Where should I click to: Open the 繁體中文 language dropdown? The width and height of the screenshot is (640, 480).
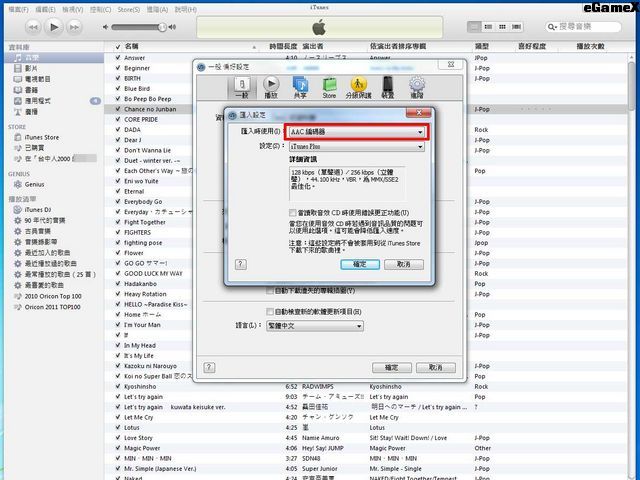pos(314,326)
